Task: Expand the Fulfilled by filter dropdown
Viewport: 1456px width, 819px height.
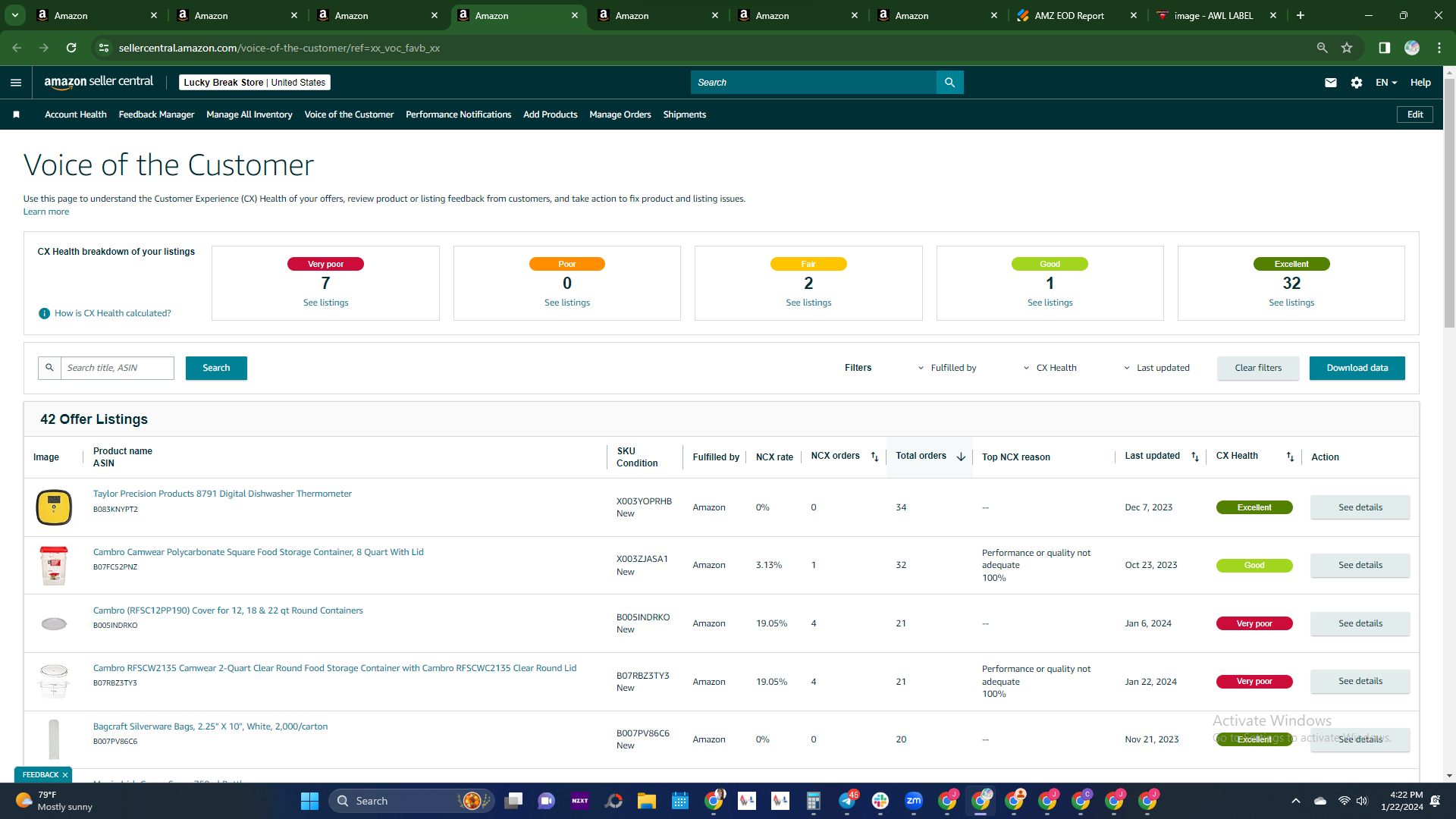Action: pyautogui.click(x=947, y=368)
